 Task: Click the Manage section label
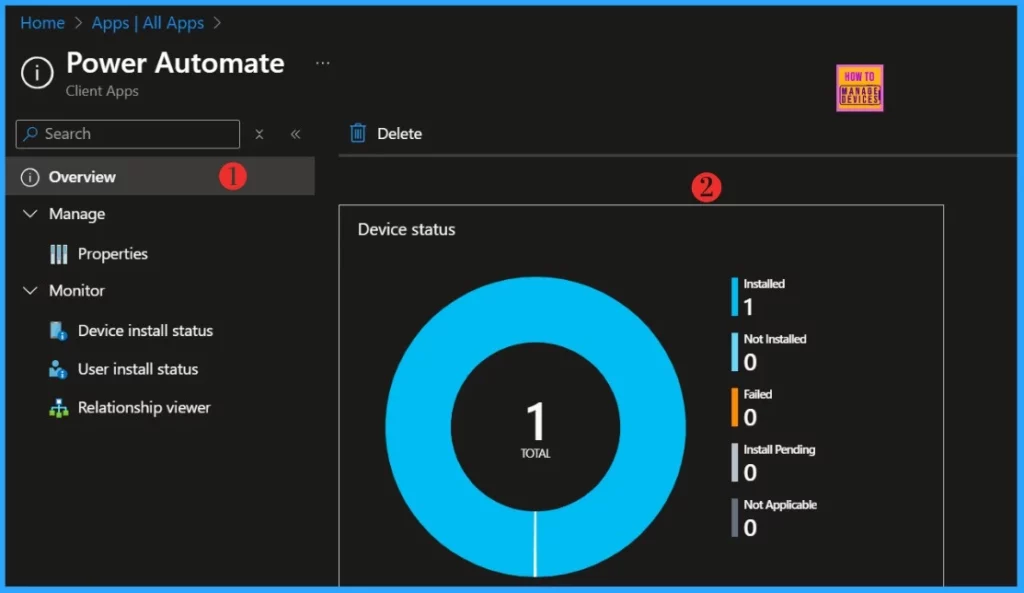(x=77, y=214)
